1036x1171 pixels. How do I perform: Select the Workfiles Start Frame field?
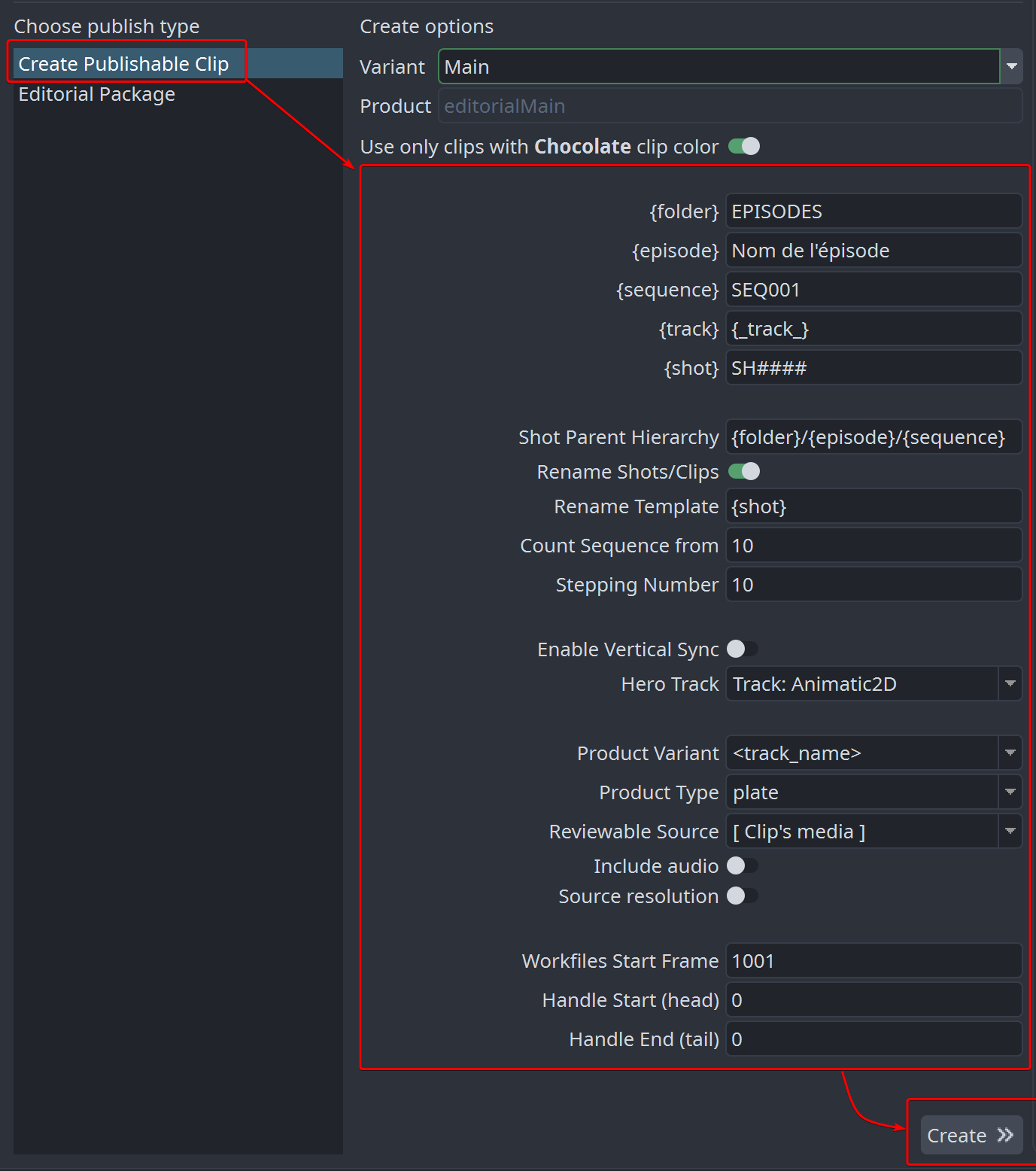click(x=873, y=961)
